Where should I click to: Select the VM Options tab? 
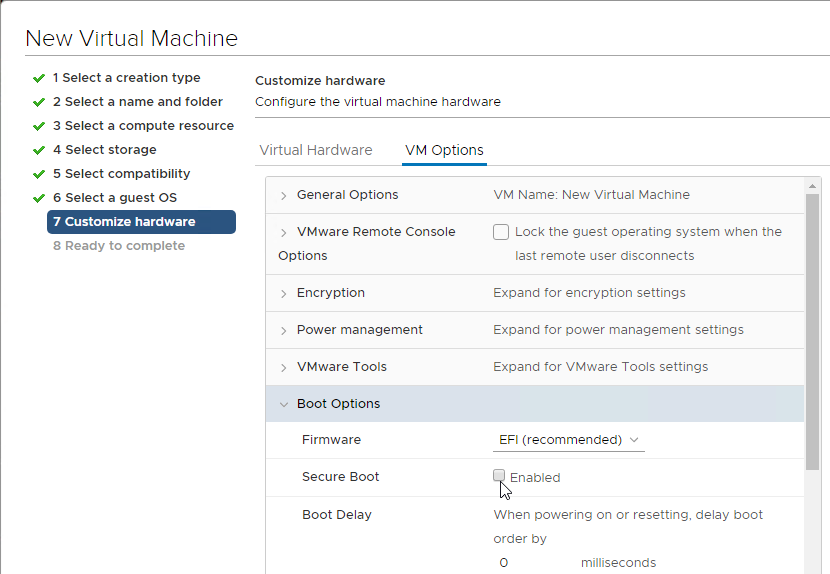[444, 150]
